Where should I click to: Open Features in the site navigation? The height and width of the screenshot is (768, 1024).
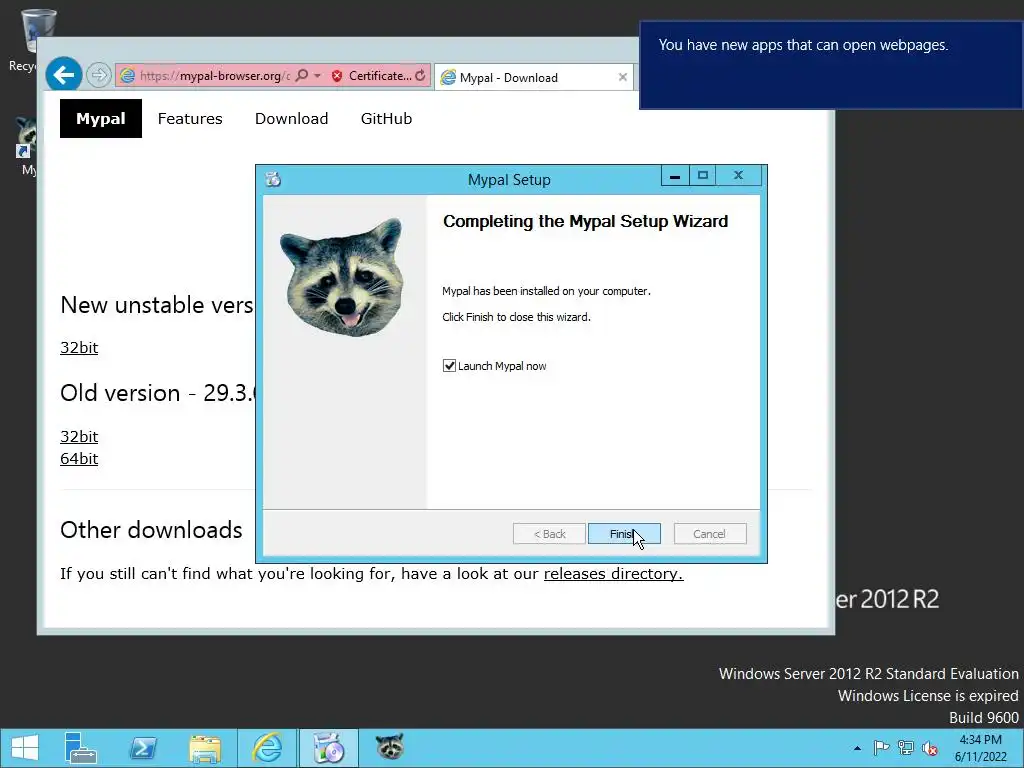190,118
